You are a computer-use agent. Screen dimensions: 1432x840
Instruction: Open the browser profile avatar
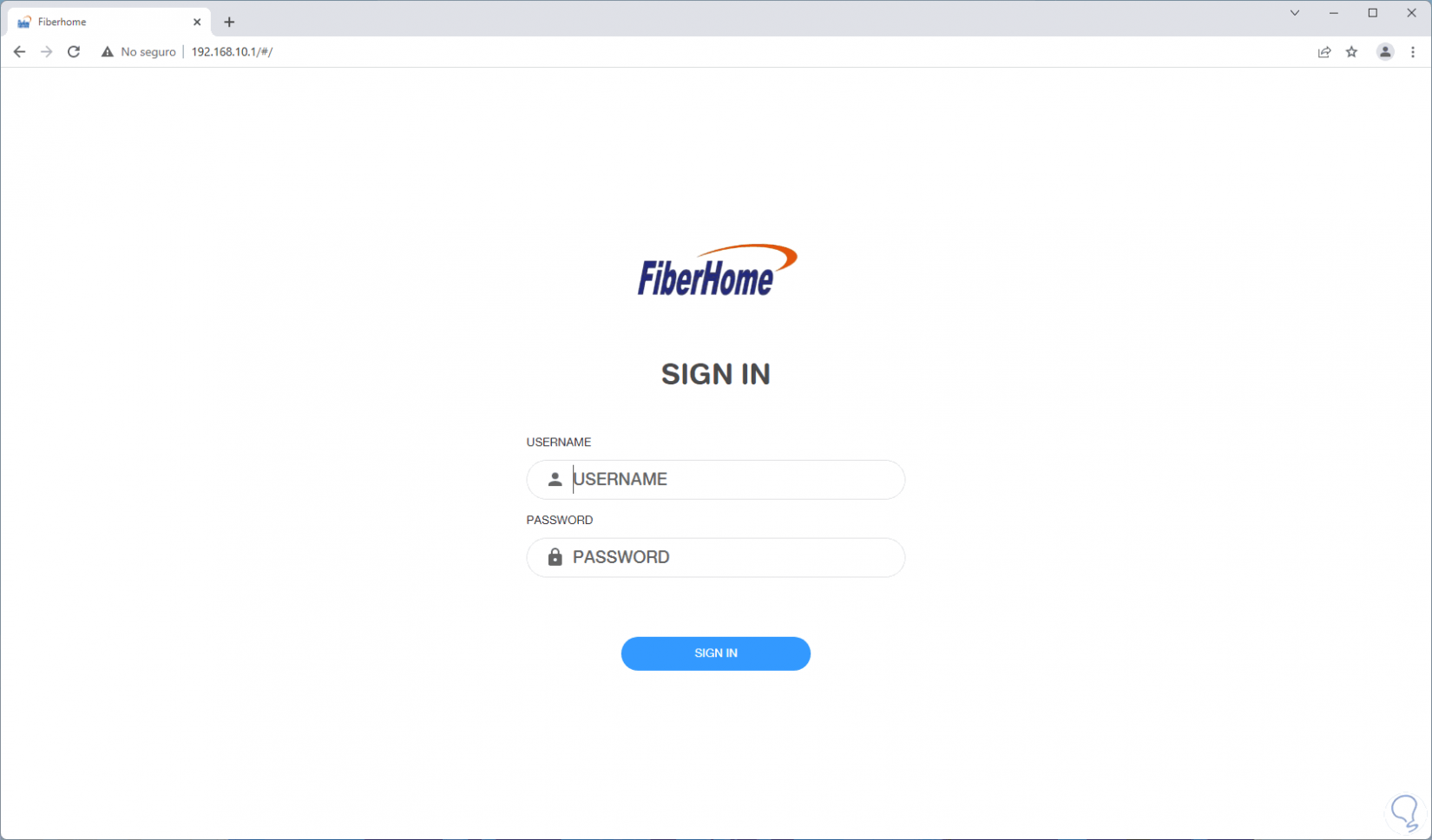pyautogui.click(x=1385, y=52)
